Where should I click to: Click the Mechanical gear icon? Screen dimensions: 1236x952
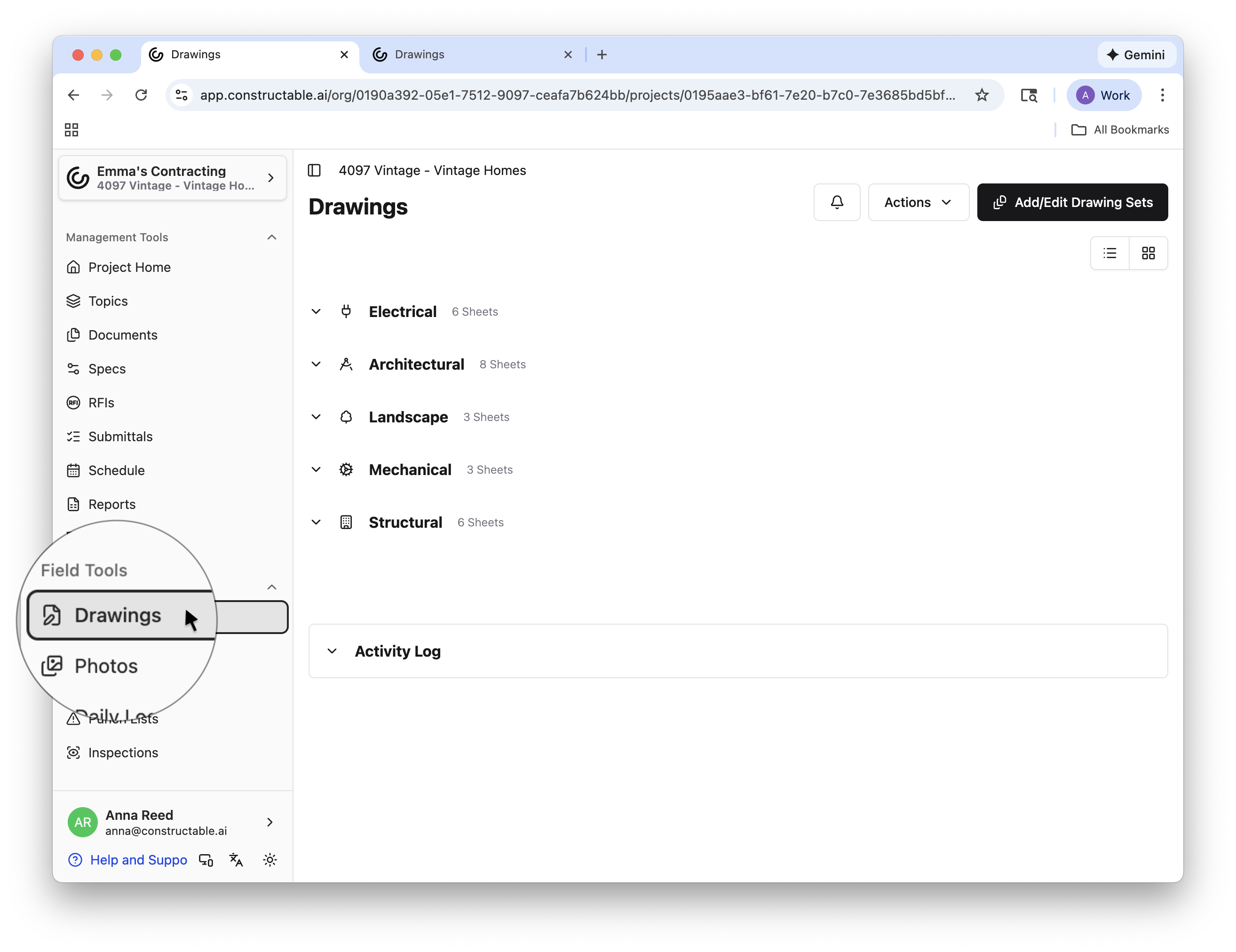346,469
